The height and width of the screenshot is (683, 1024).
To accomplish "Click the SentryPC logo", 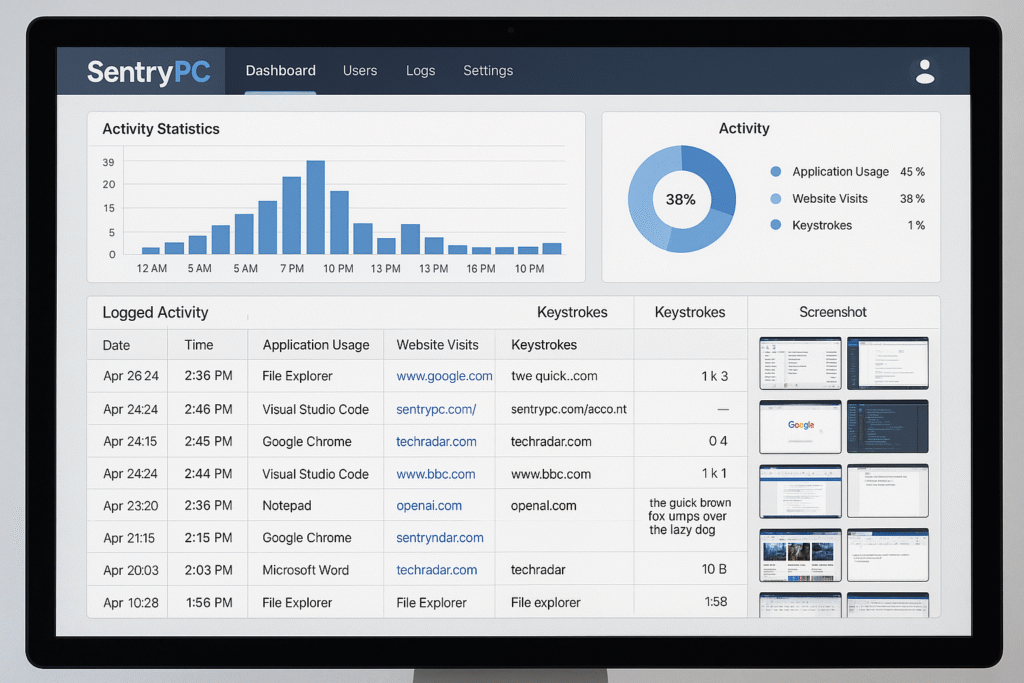I will click(147, 72).
